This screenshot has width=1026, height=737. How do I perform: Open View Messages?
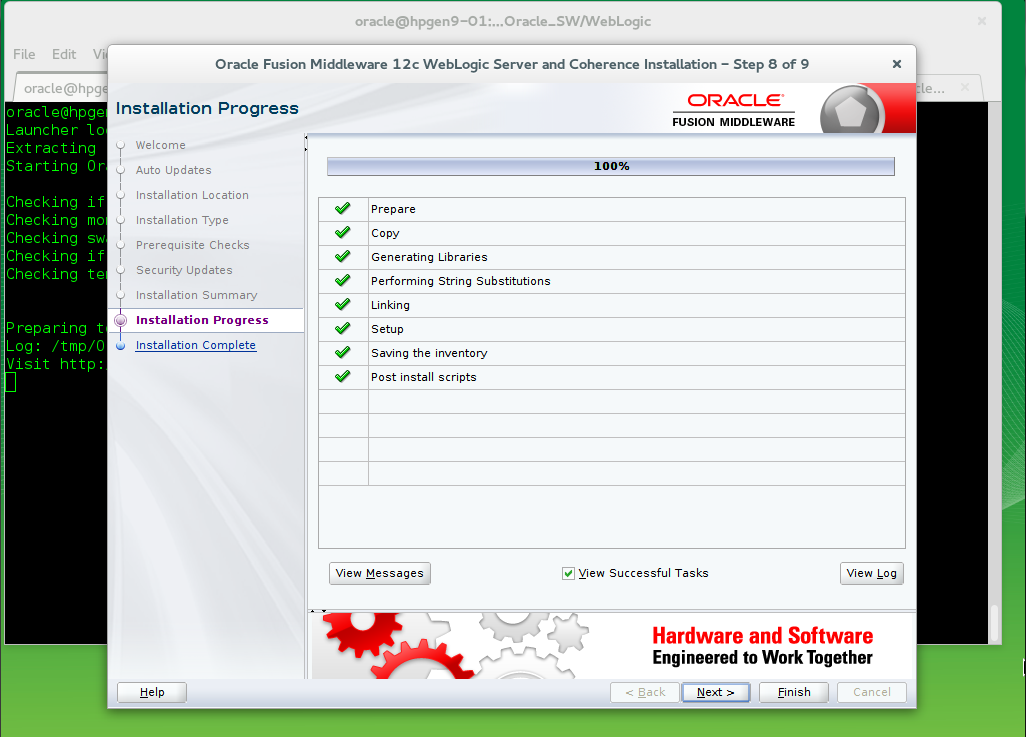point(379,573)
